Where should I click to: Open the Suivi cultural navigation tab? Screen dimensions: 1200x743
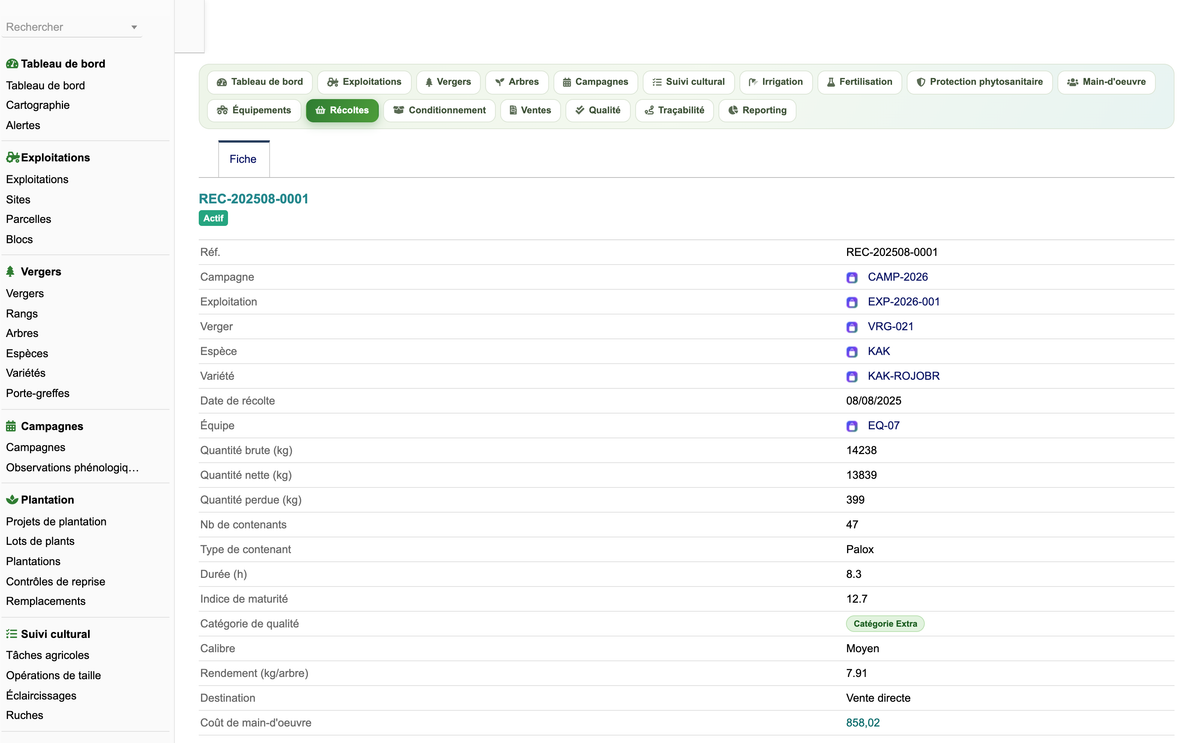click(689, 82)
